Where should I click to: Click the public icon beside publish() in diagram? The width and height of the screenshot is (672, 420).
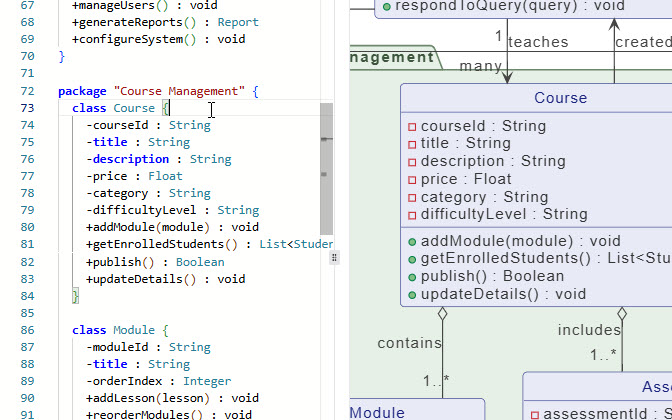[x=412, y=277]
